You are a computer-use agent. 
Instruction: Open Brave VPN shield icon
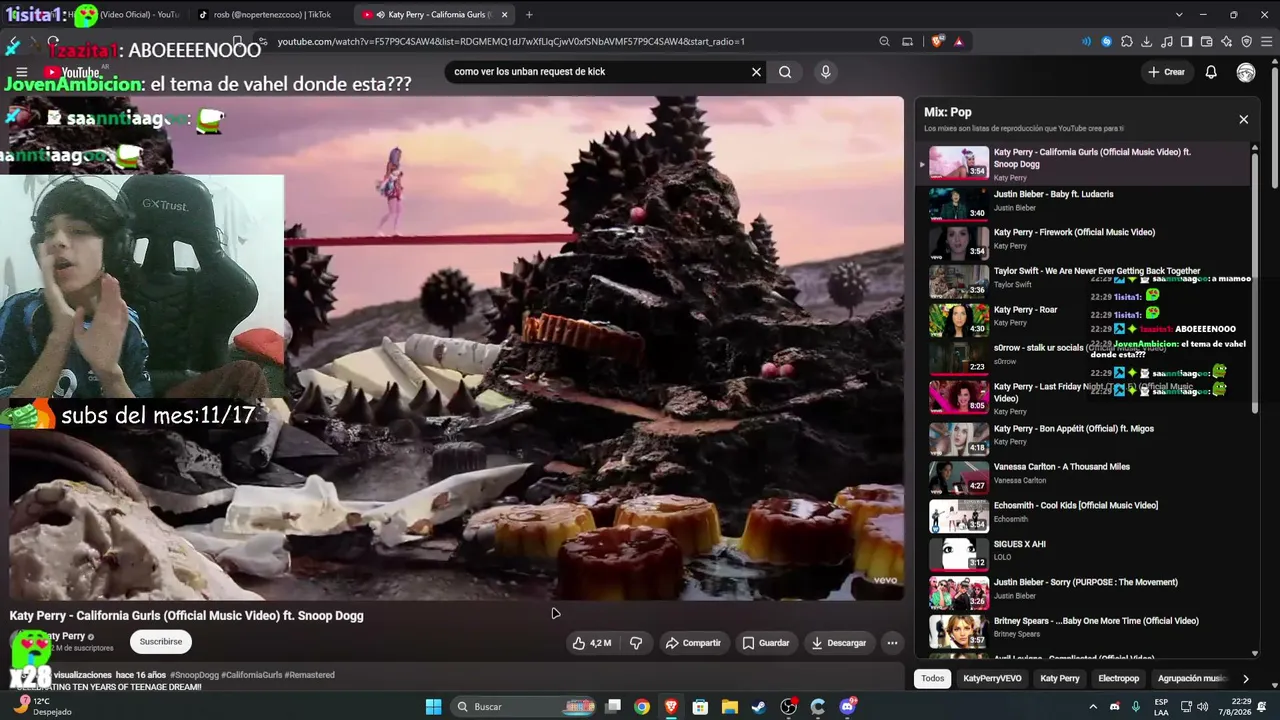click(x=1247, y=42)
